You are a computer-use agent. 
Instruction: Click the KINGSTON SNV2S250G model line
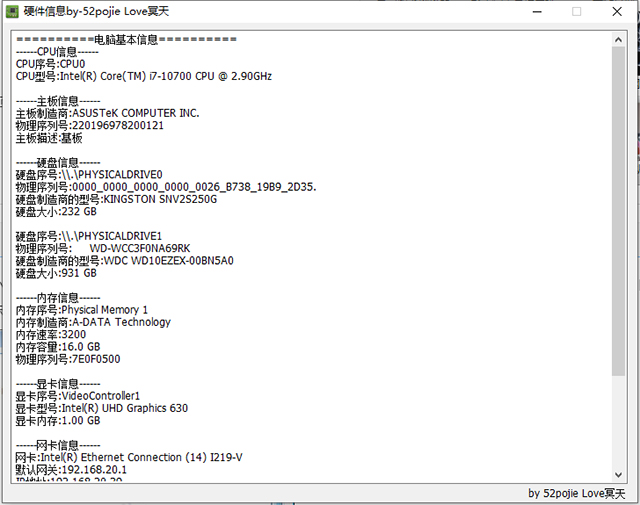pos(116,199)
